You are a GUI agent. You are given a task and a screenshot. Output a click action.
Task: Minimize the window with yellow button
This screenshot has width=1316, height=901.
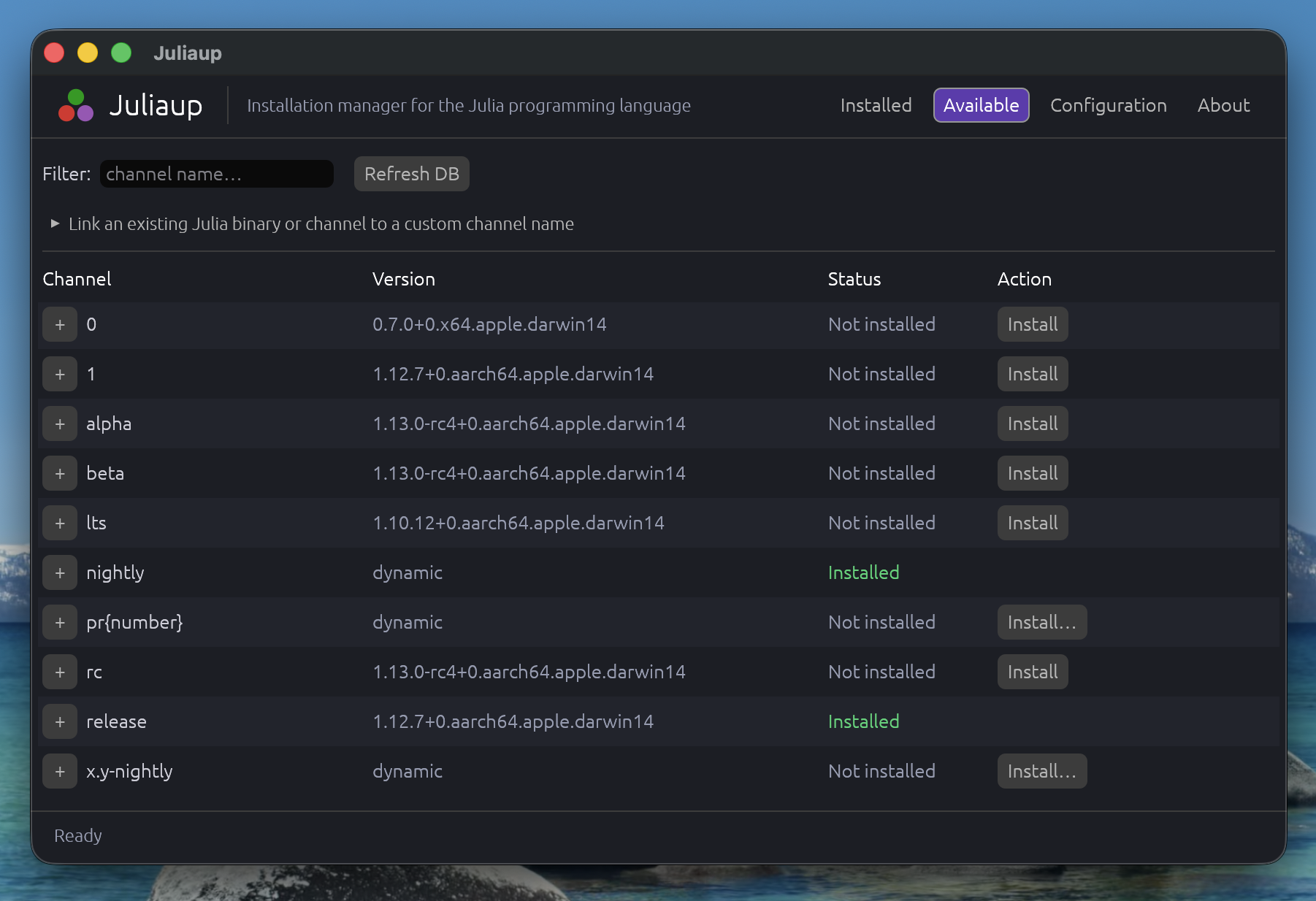(x=88, y=53)
